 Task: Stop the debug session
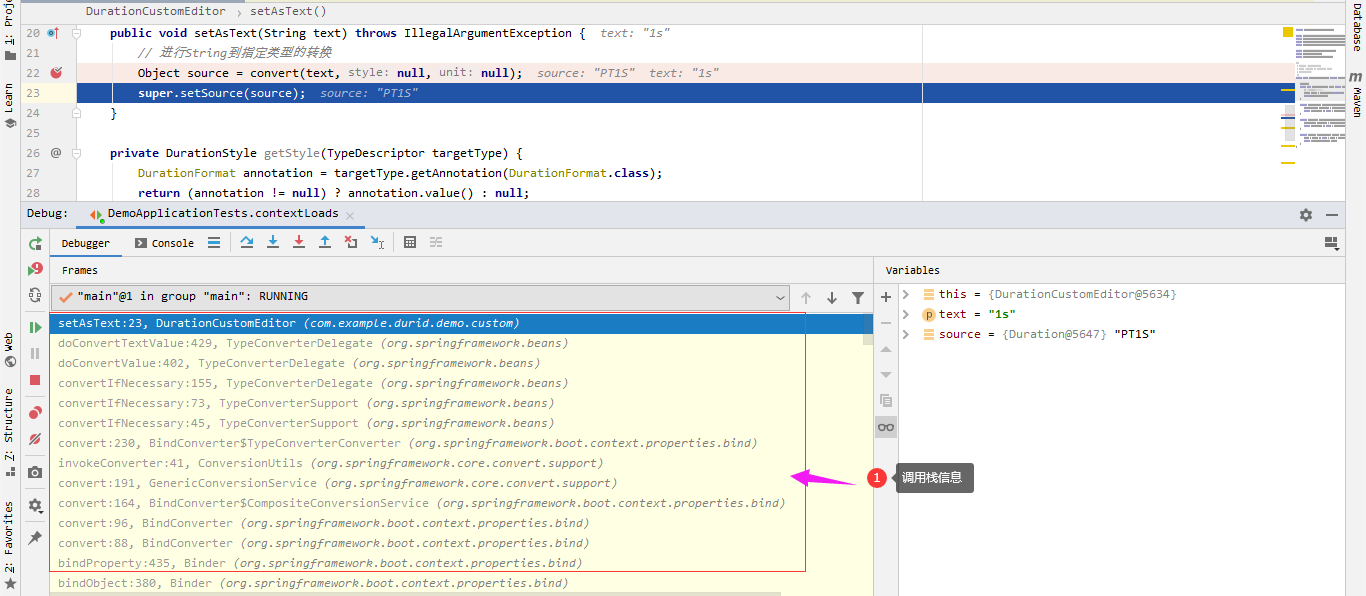35,380
